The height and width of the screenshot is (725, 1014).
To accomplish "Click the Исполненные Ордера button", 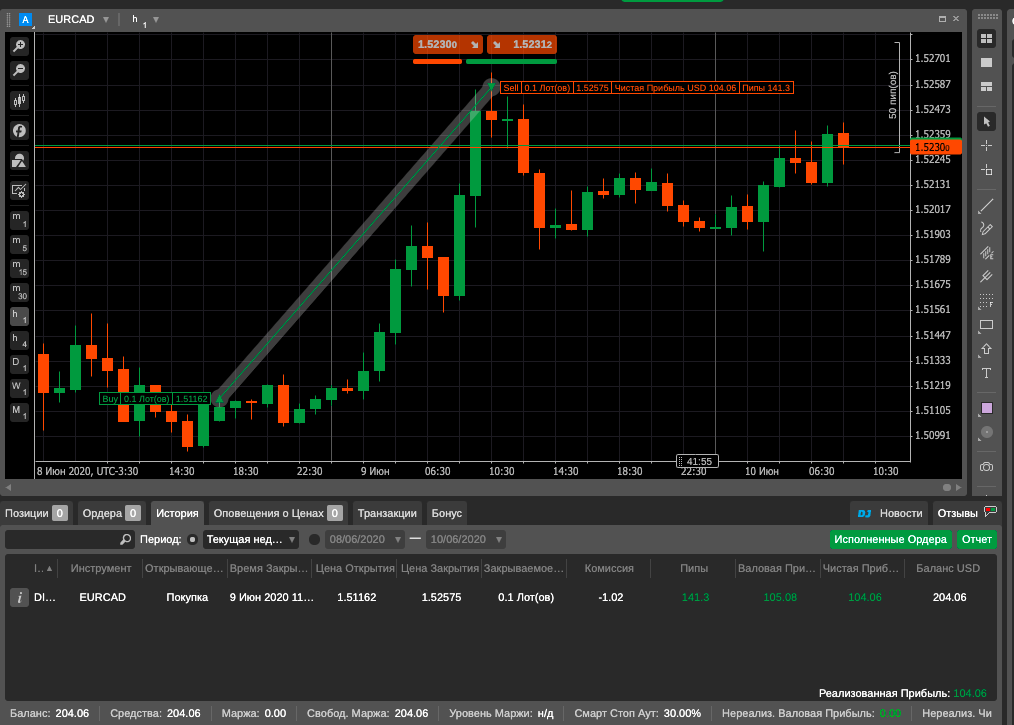I will click(890, 539).
